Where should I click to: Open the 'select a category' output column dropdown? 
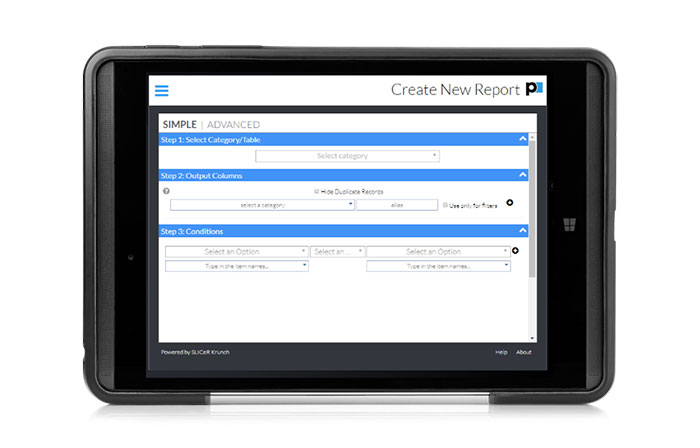[262, 204]
